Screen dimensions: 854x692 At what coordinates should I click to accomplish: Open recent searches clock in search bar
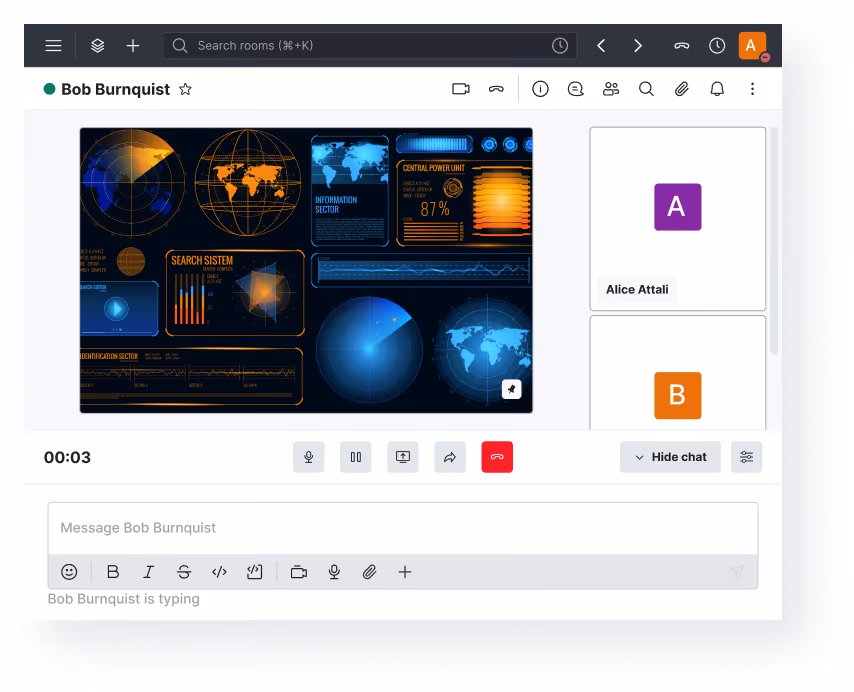(560, 46)
